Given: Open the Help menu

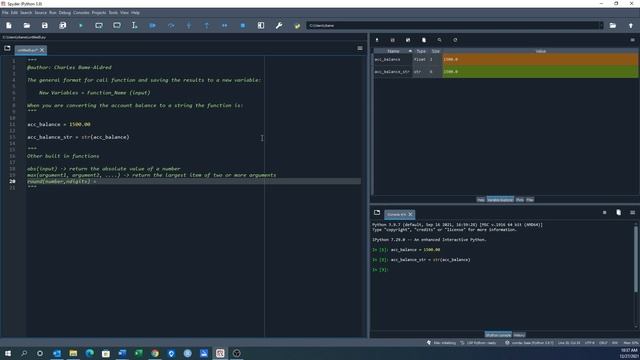Looking at the screenshot, I should coord(135,13).
